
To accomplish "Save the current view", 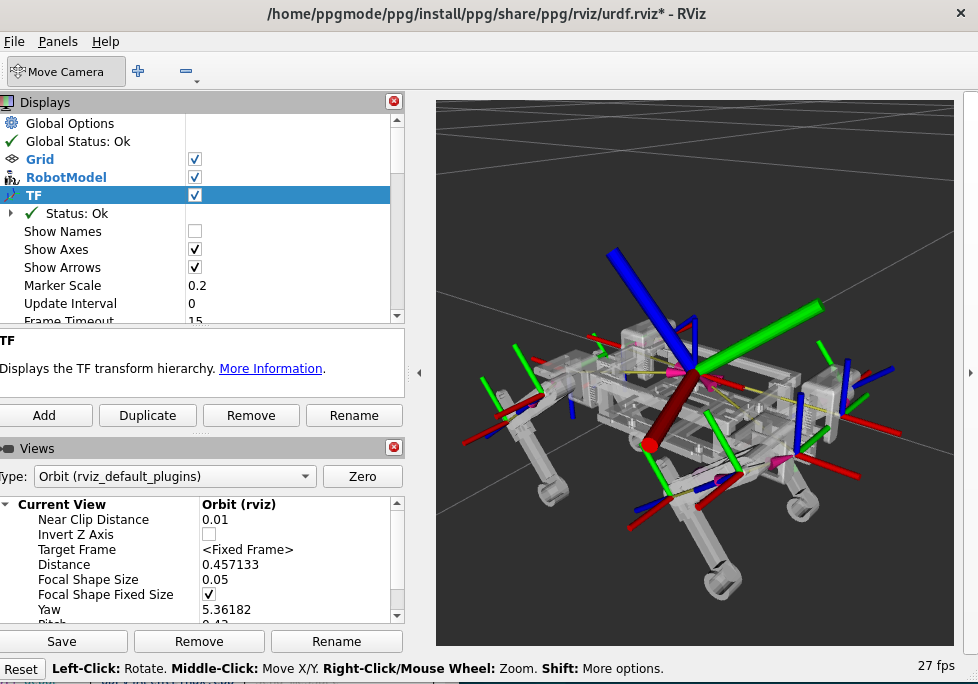I will pos(62,642).
